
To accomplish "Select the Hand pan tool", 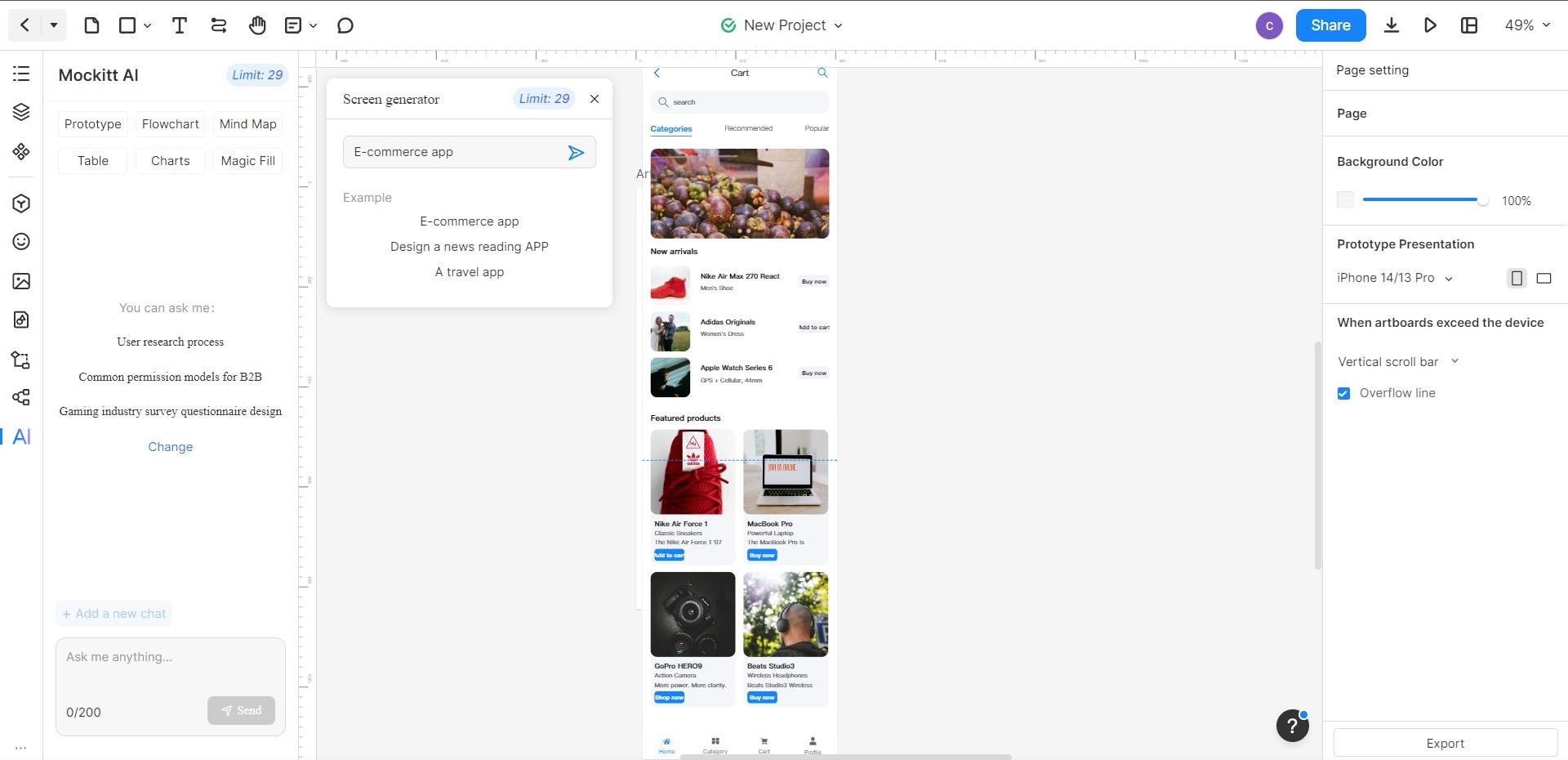I will [x=257, y=25].
